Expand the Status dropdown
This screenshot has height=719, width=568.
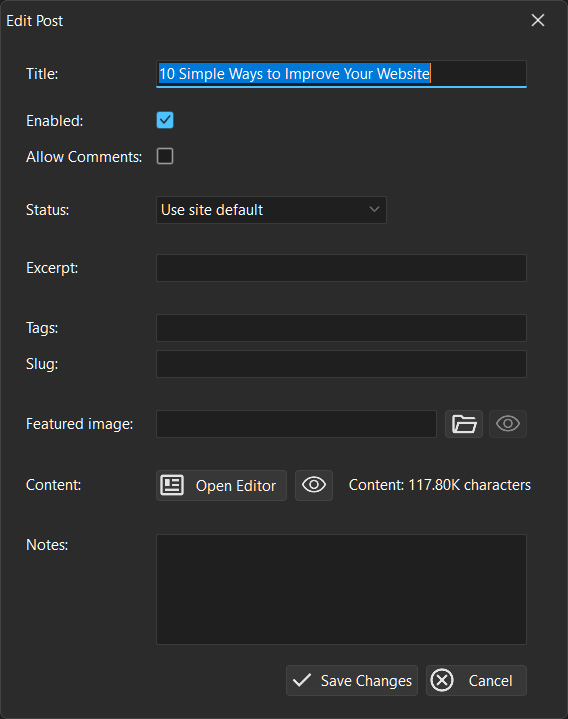click(271, 210)
